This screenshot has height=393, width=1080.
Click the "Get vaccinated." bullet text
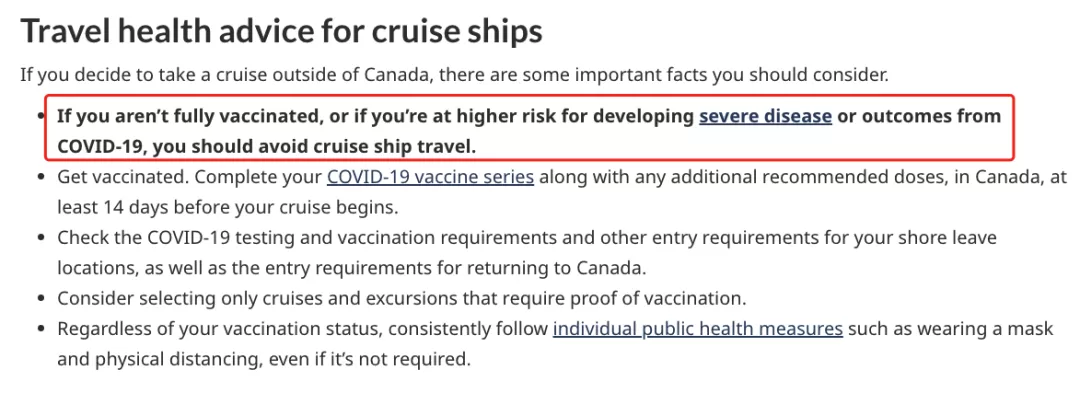(121, 178)
